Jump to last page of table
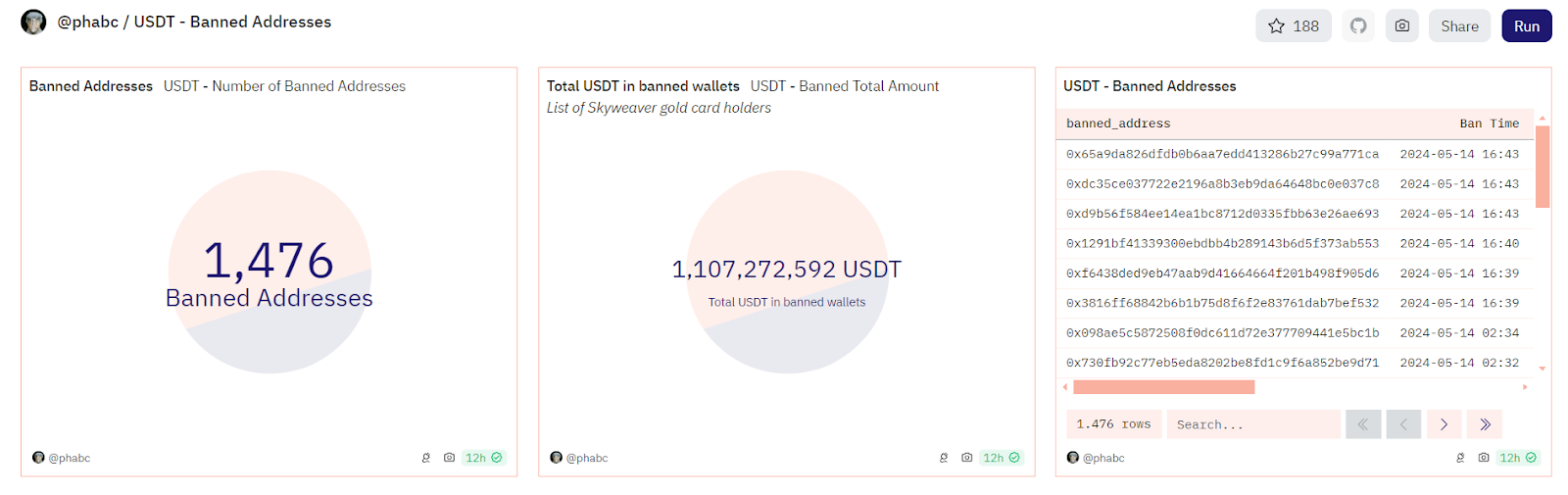Viewport: 1568px width, 495px height. coord(1485,424)
